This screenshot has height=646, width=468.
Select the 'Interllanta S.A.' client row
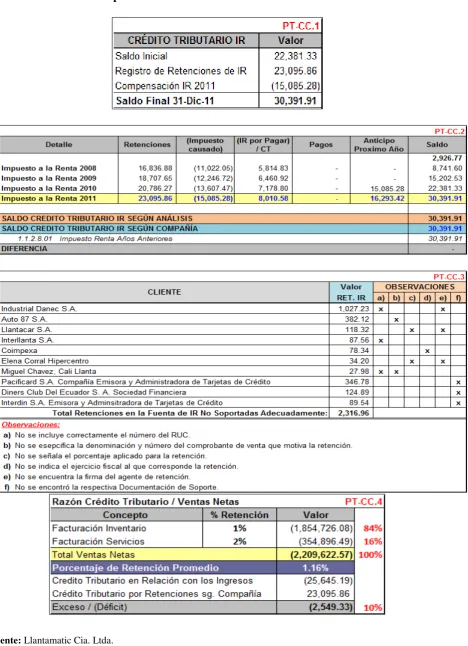point(233,340)
